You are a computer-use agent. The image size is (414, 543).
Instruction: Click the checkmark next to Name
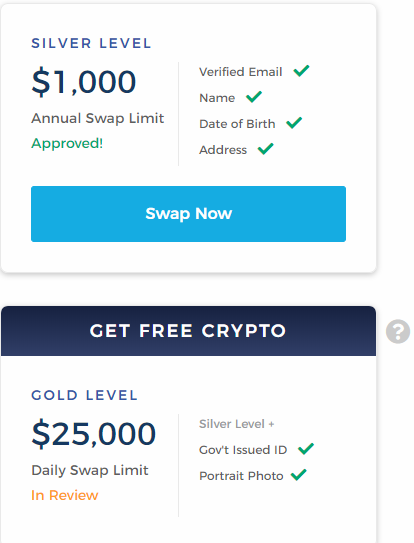click(254, 97)
